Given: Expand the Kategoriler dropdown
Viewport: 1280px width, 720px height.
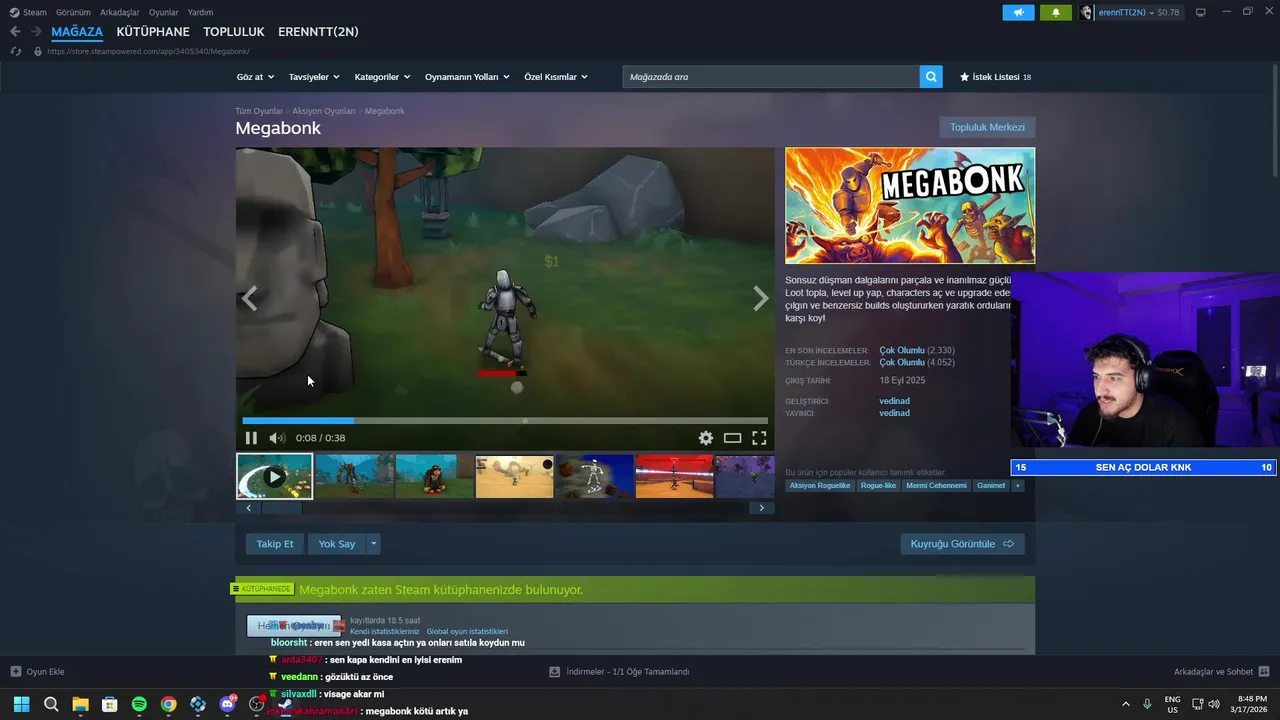Looking at the screenshot, I should 382,77.
